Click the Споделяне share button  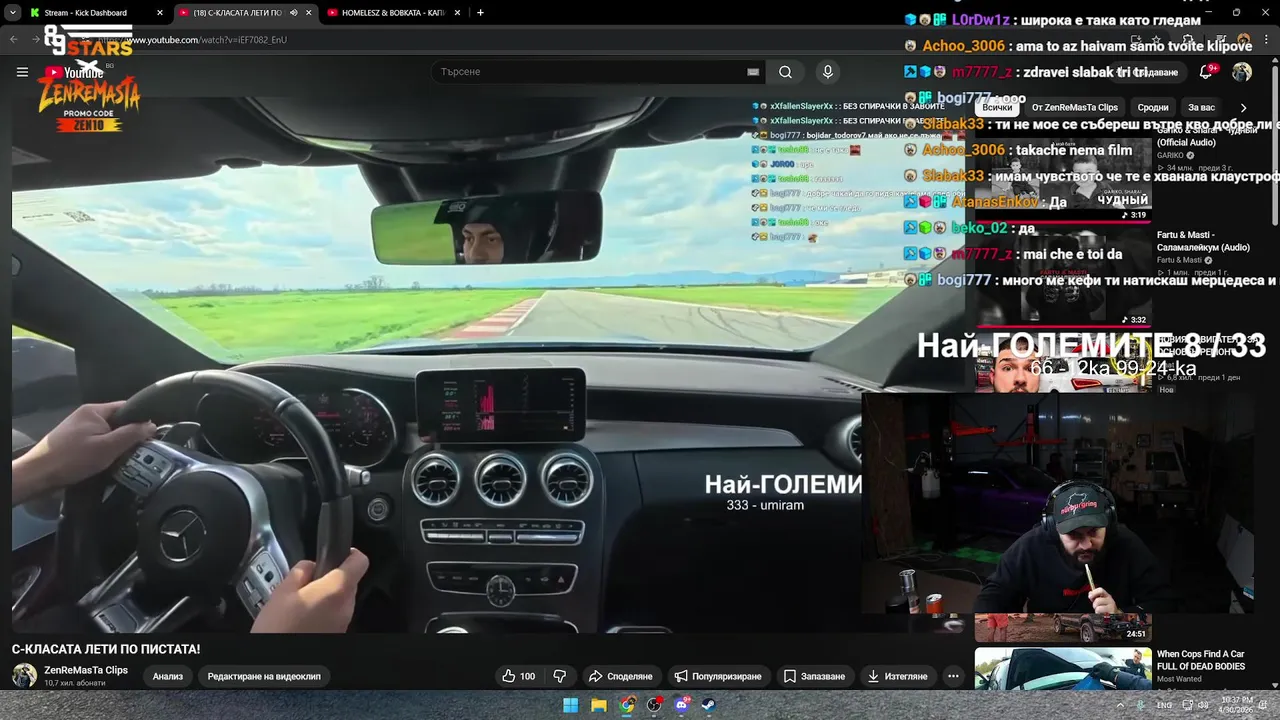point(620,676)
